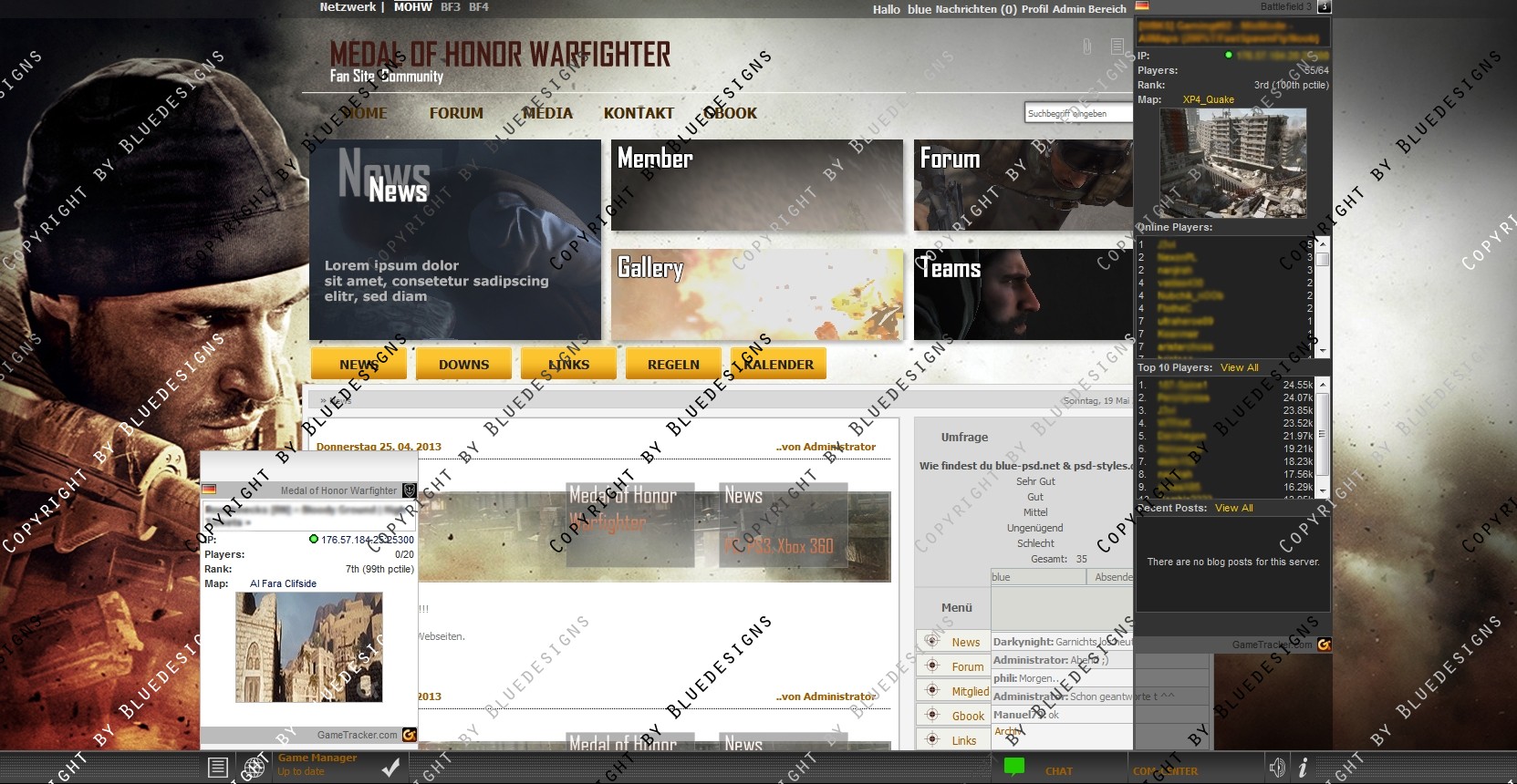Click the Al Fara Clifside map name link

pos(283,583)
